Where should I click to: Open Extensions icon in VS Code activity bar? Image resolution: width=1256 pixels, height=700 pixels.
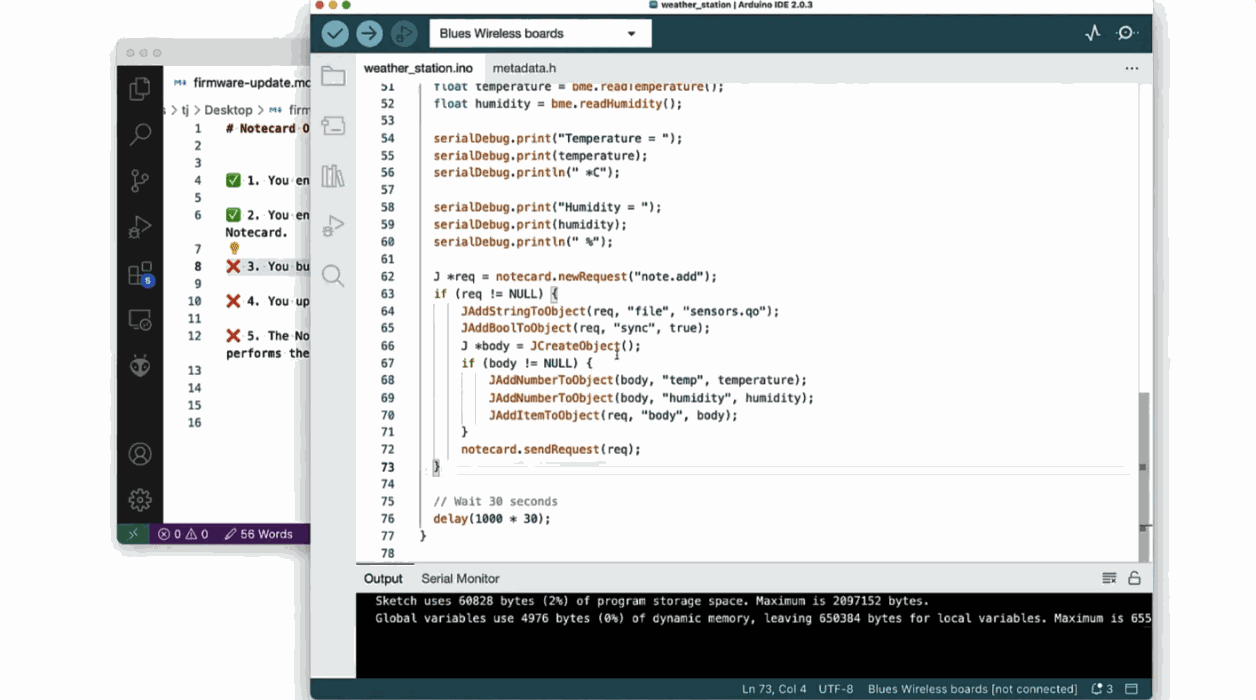point(140,274)
